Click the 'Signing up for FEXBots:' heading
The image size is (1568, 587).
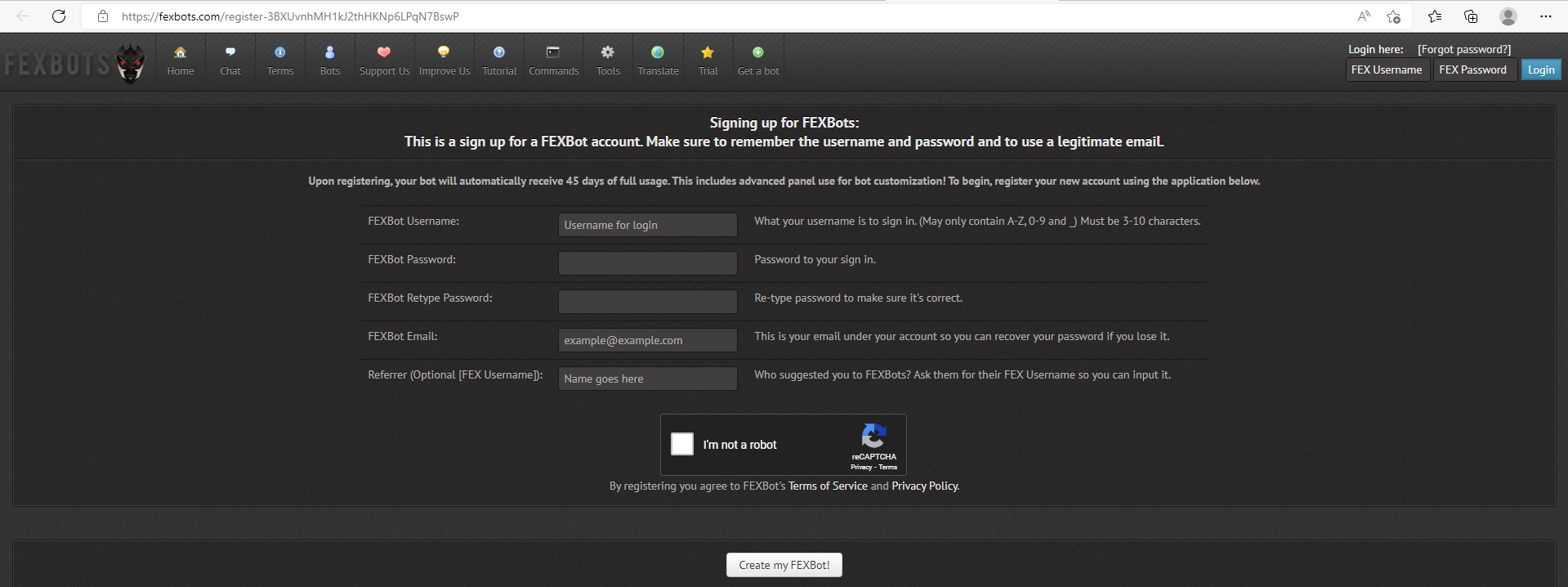784,123
